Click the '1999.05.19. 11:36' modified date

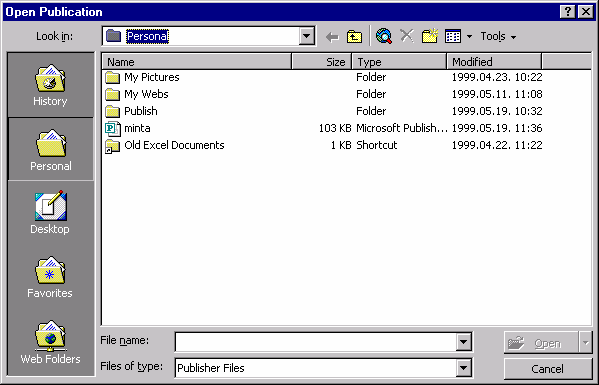point(497,128)
